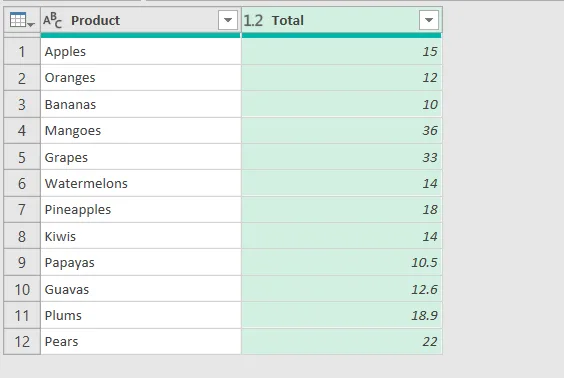Click the Apples cell
564x378 pixels.
(141, 51)
